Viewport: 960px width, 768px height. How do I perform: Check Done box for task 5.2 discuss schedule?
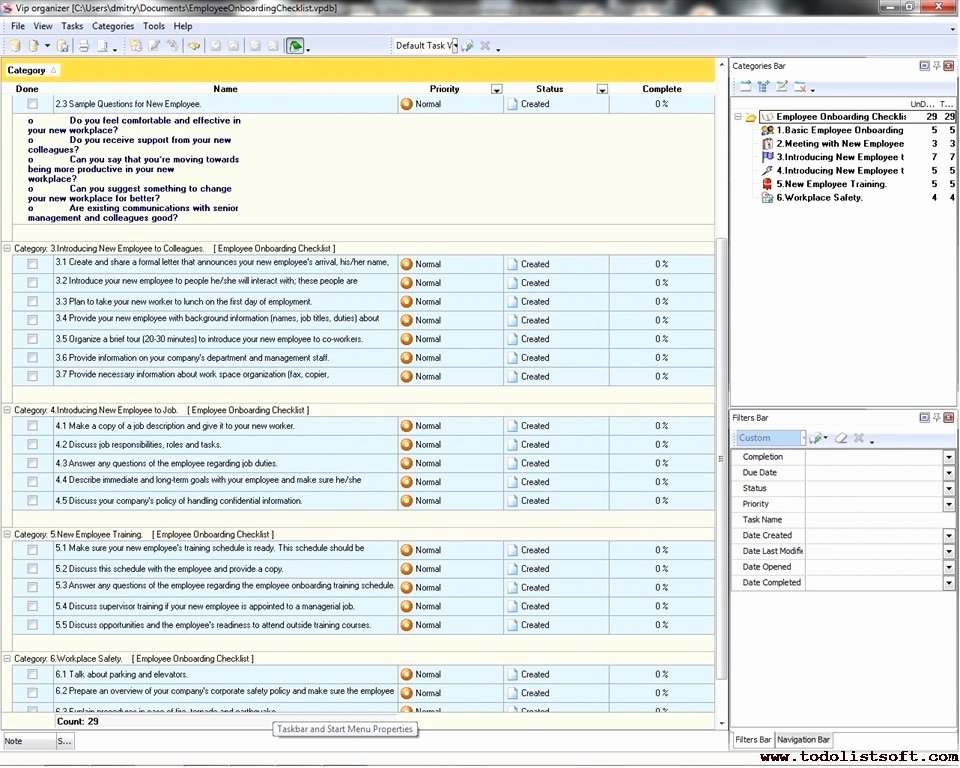click(x=32, y=569)
